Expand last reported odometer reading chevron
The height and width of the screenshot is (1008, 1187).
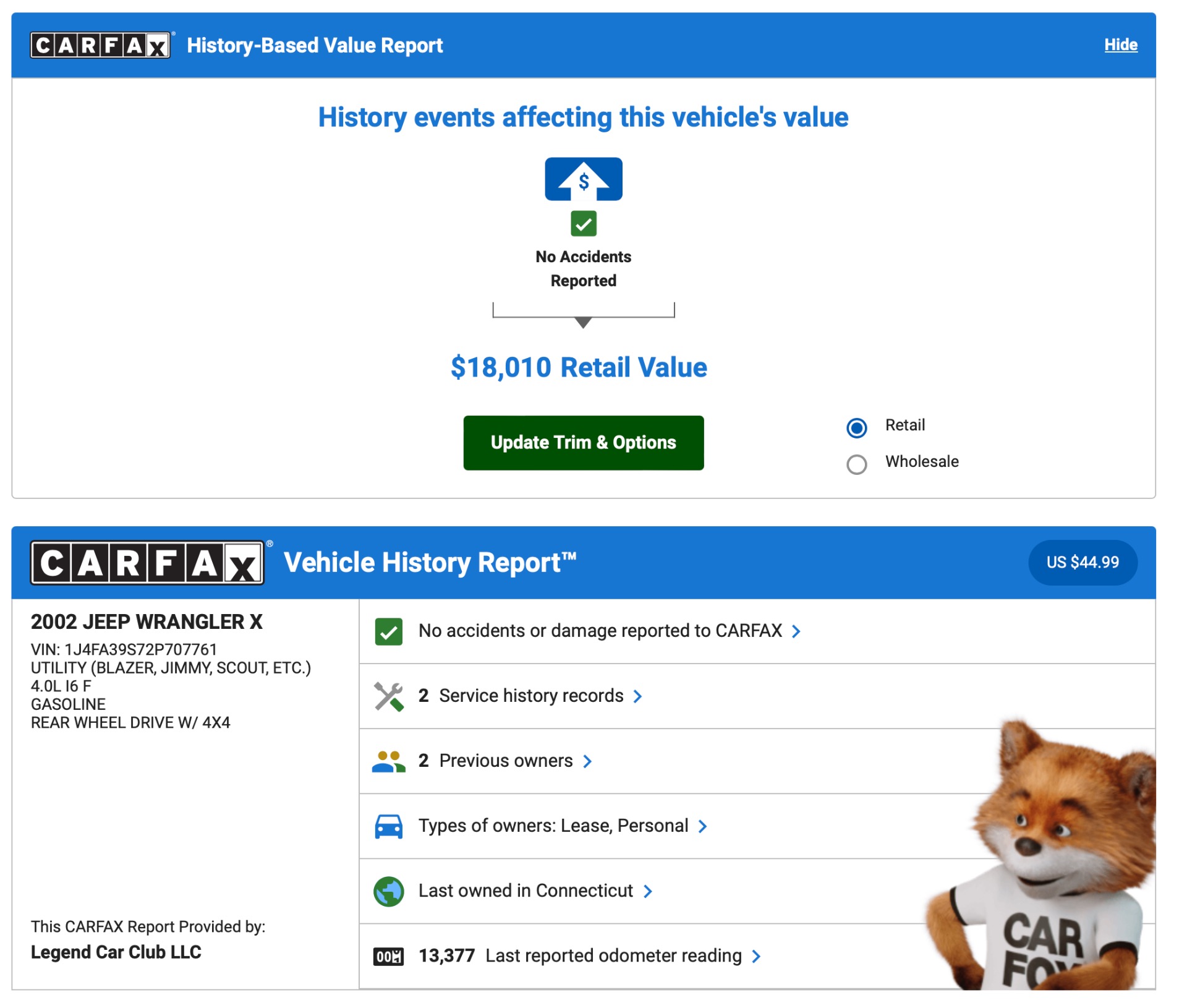755,957
